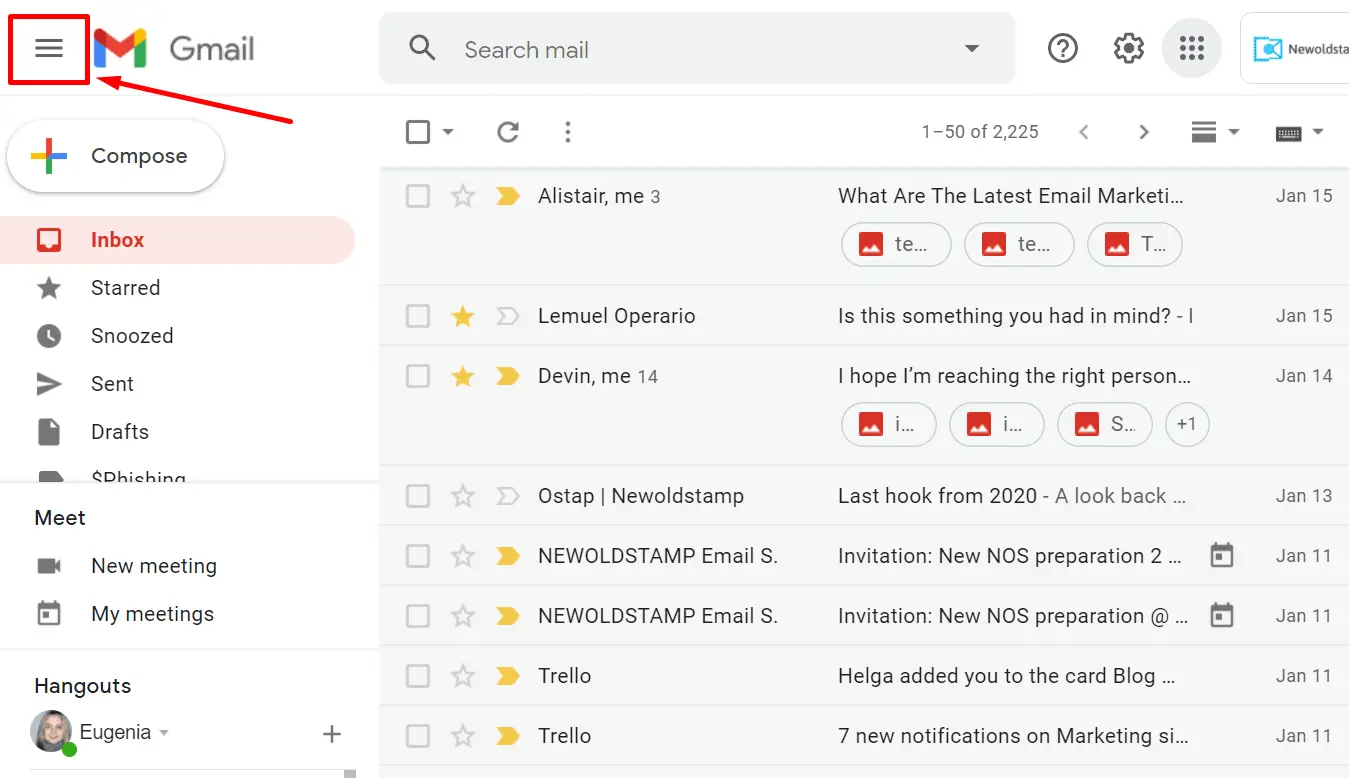Refresh the inbox message list
Image resolution: width=1349 pixels, height=778 pixels.
508,132
